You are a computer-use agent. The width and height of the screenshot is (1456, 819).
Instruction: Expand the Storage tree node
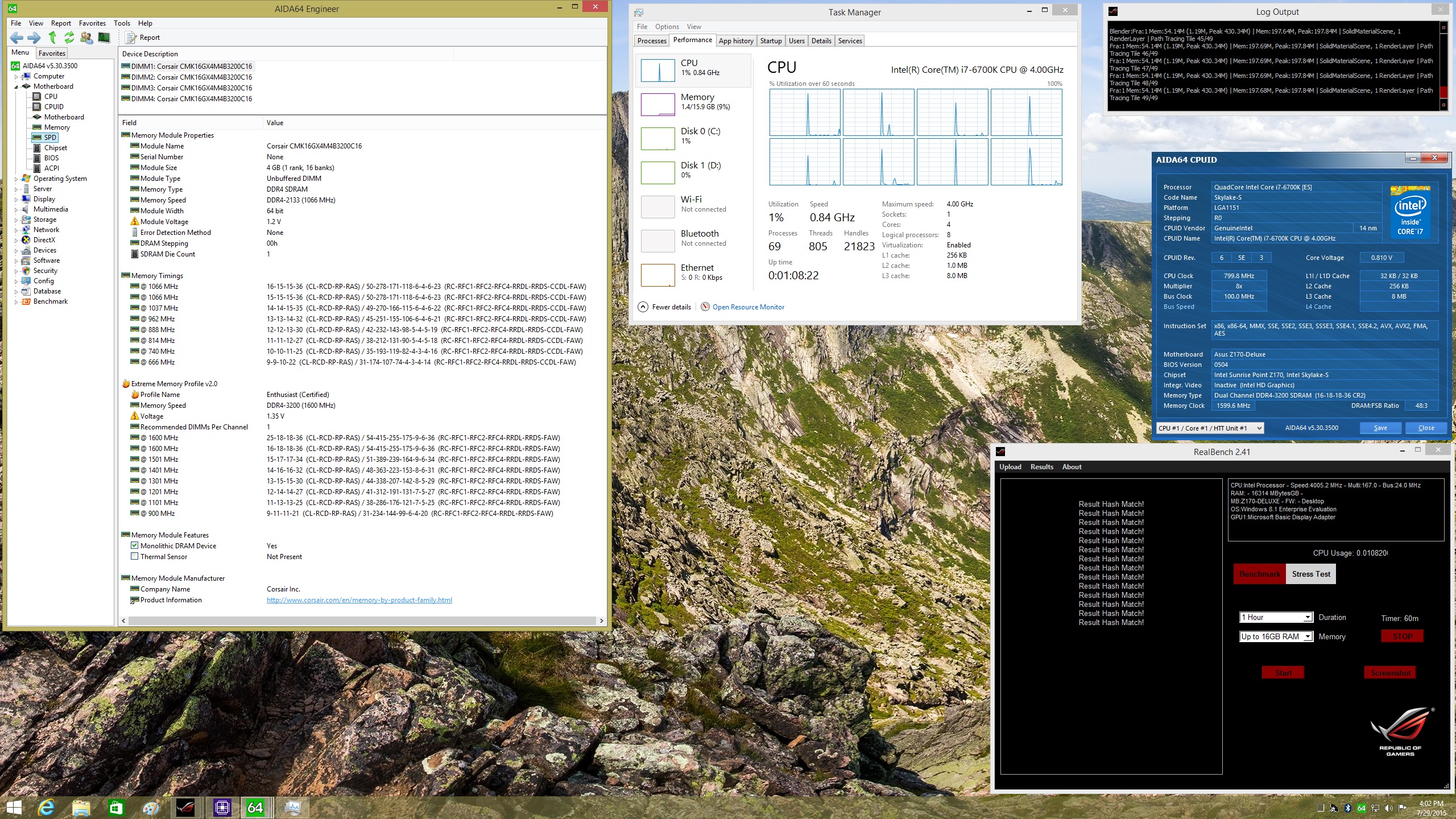click(16, 220)
